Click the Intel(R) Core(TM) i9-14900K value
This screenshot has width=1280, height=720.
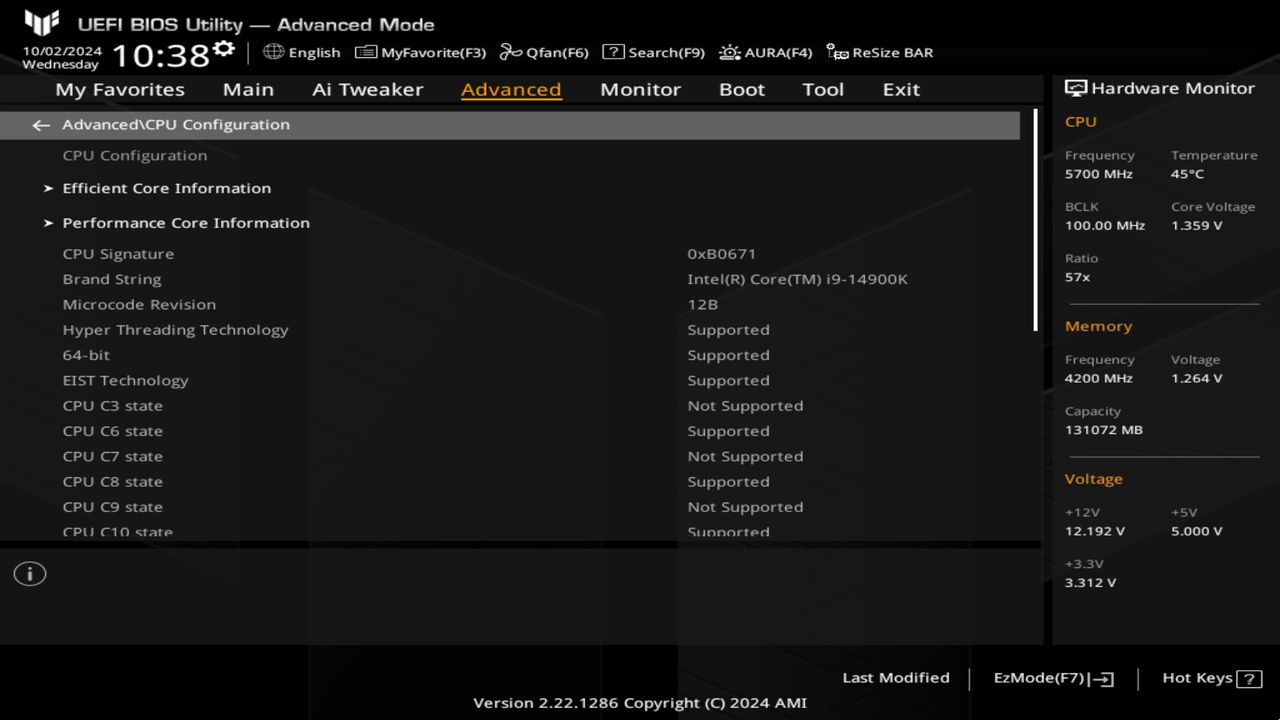coord(797,279)
